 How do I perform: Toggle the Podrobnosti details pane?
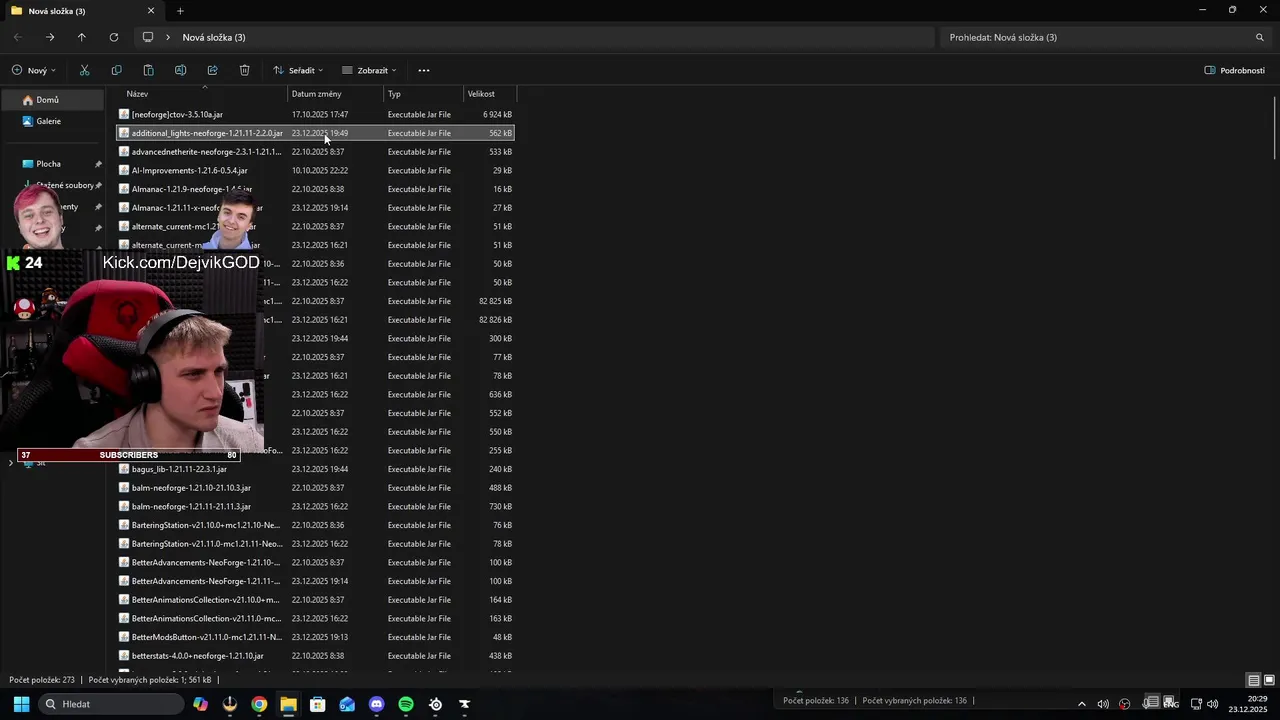[x=1235, y=70]
